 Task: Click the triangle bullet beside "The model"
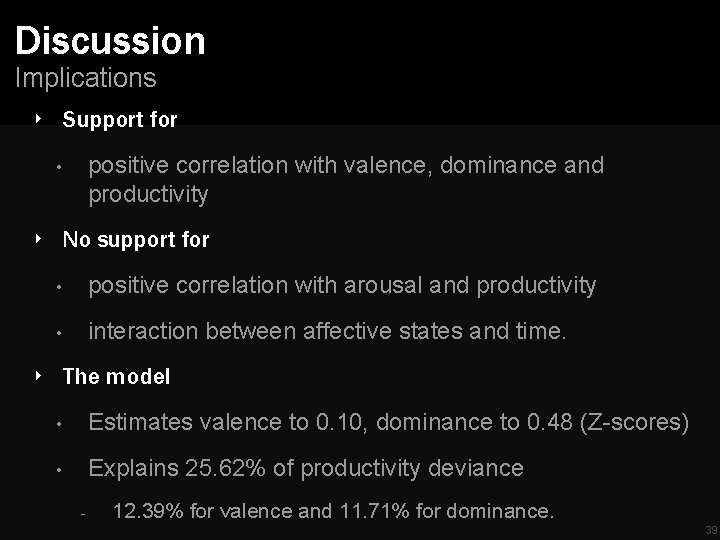point(38,376)
